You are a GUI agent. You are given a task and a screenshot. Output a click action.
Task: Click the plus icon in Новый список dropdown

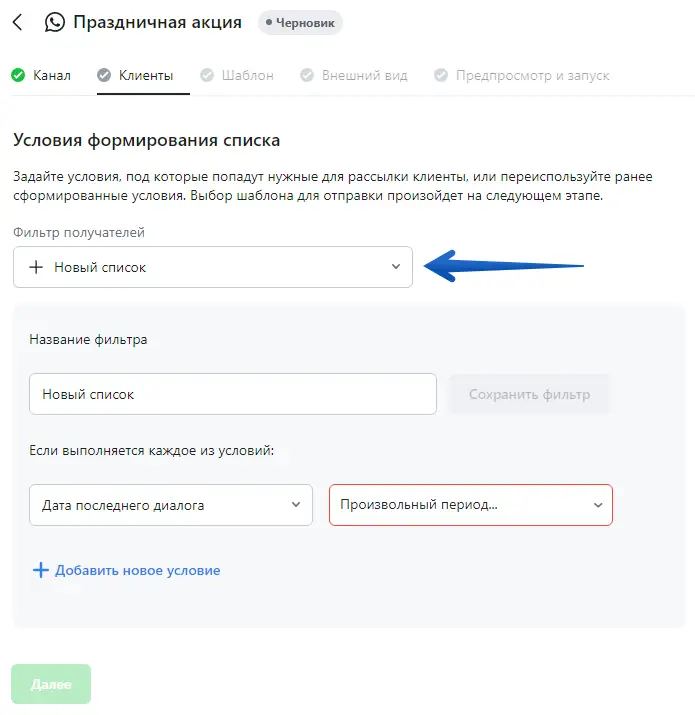coord(36,267)
